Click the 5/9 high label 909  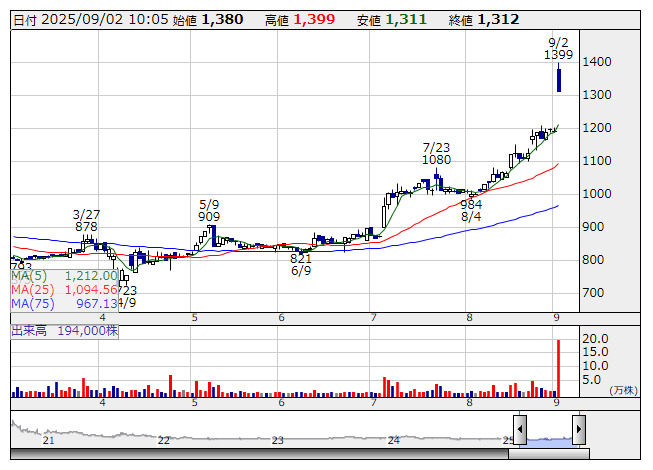[209, 216]
